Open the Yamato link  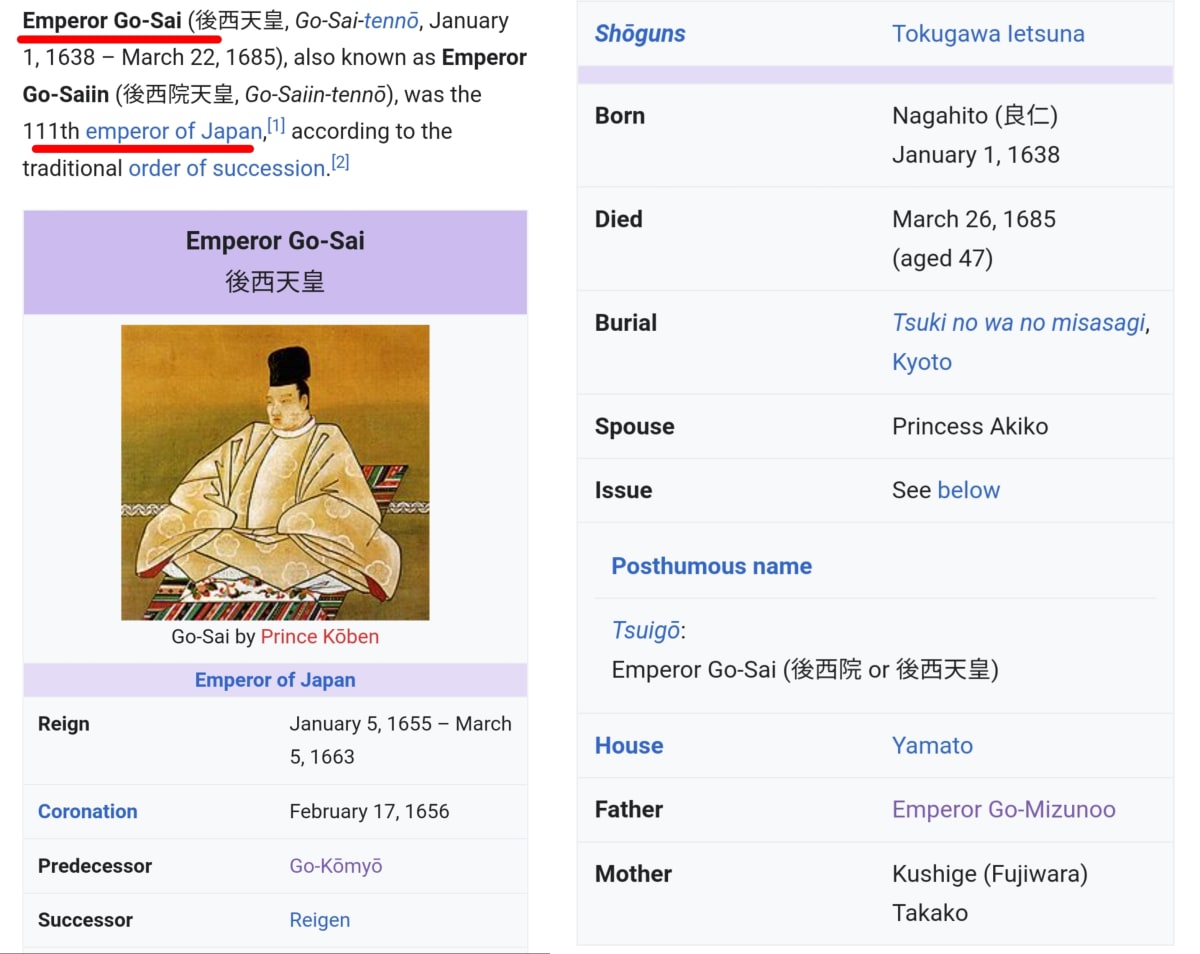pyautogui.click(x=932, y=746)
